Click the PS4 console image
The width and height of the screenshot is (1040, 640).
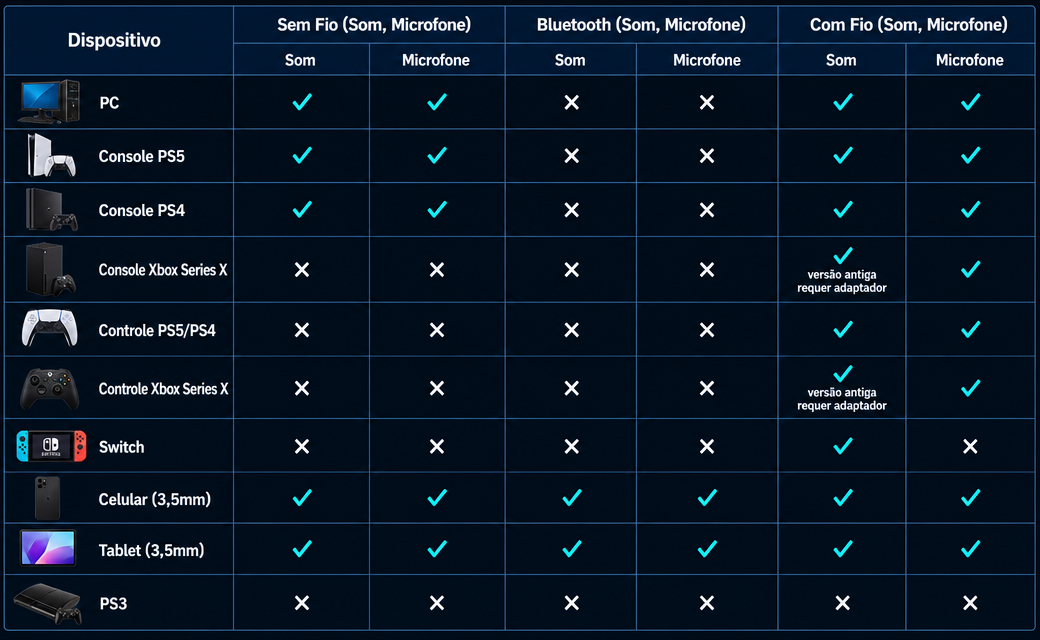point(51,210)
